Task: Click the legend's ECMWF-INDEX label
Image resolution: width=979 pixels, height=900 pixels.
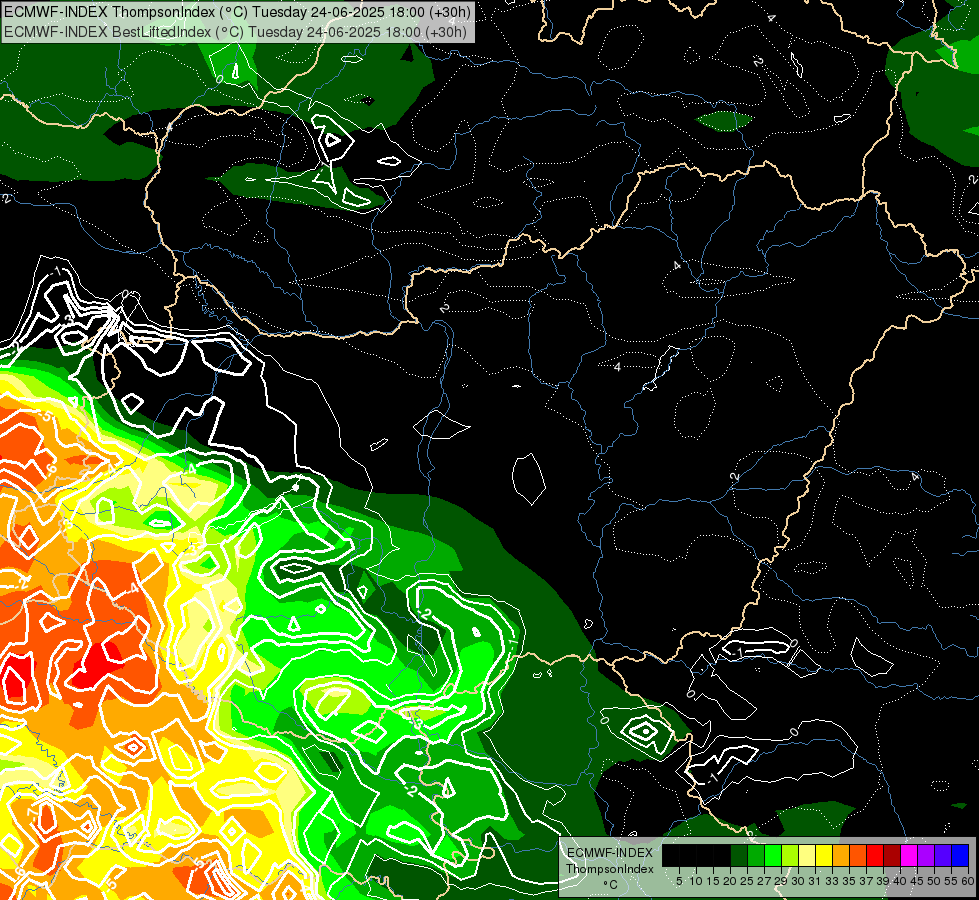Action: (x=610, y=853)
